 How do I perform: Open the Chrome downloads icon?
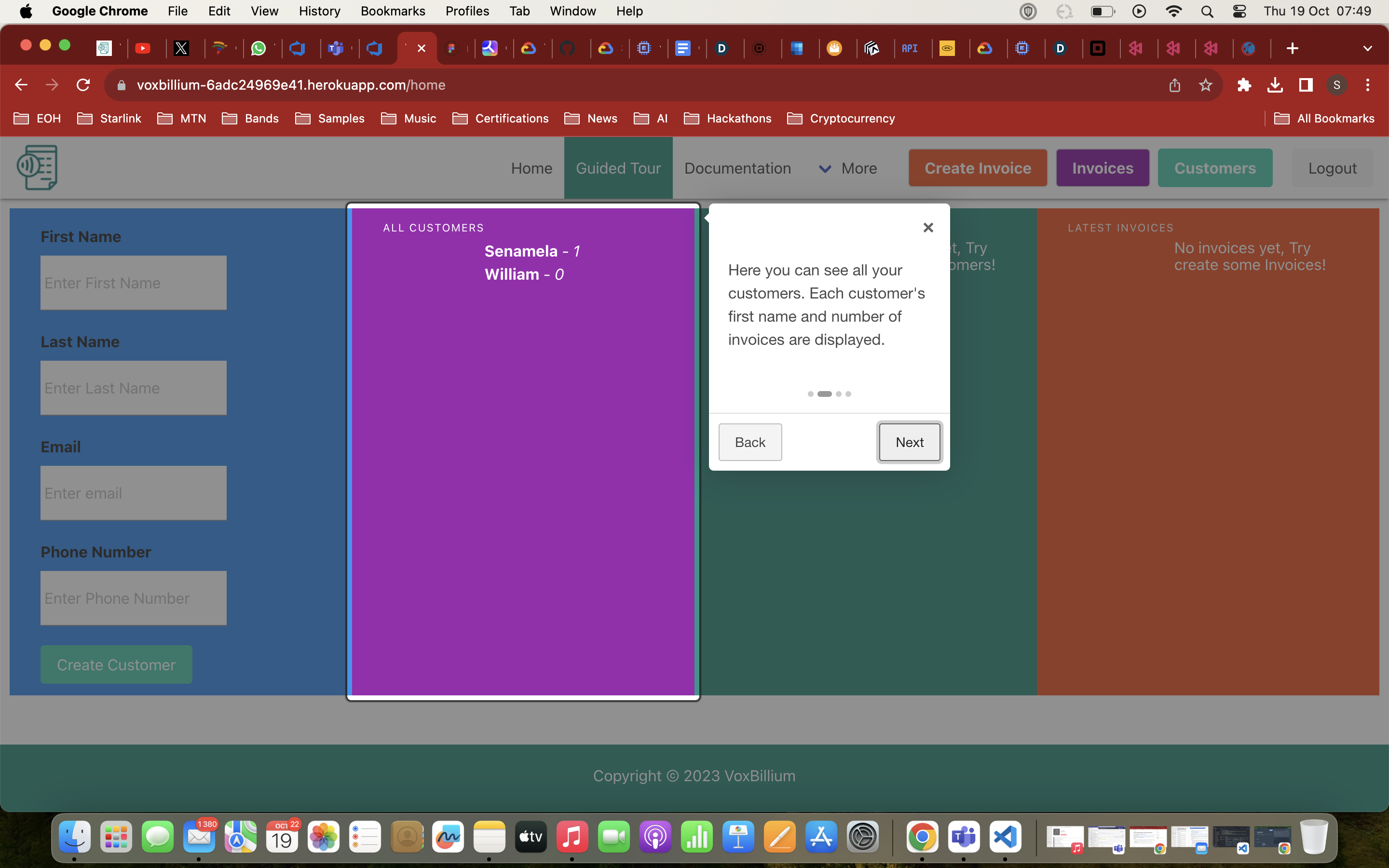[x=1275, y=85]
